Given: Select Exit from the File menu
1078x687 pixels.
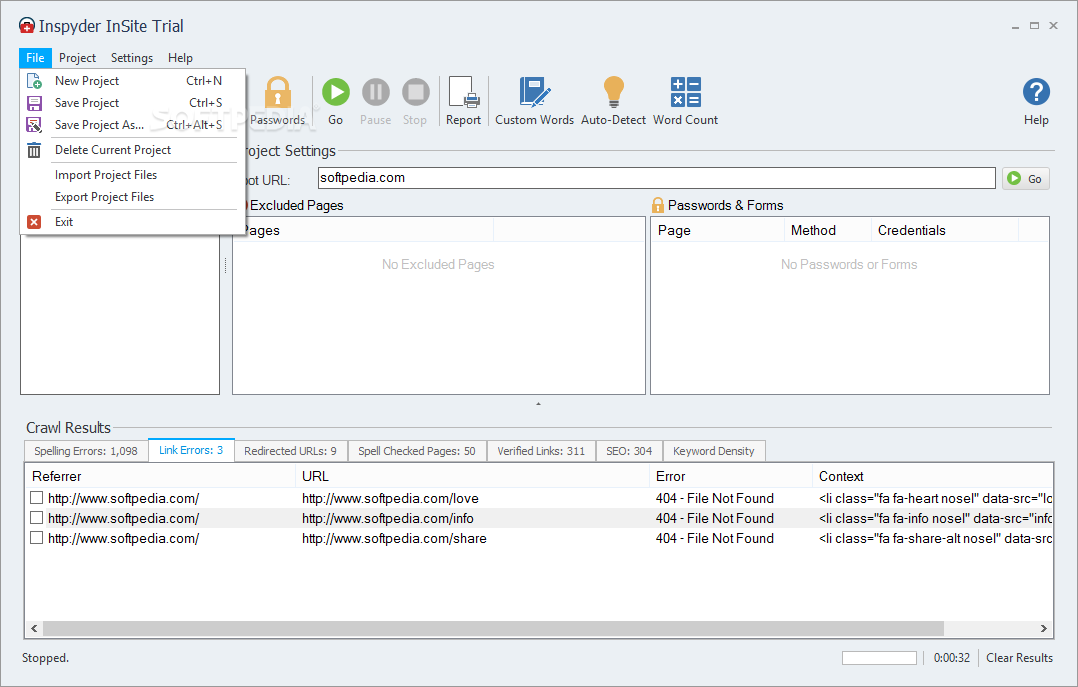Looking at the screenshot, I should pyautogui.click(x=64, y=222).
